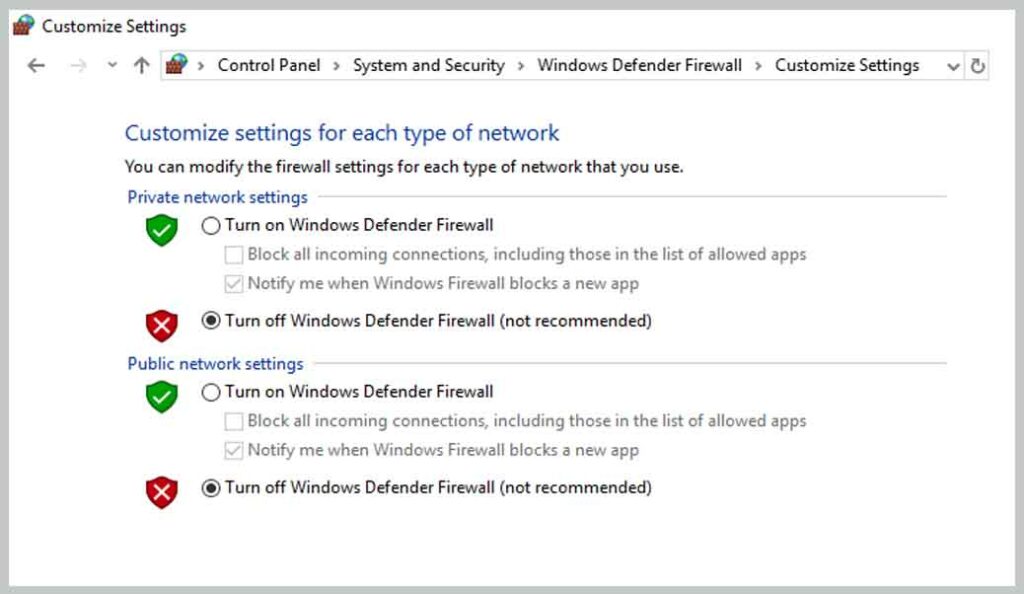Select System and Security in the breadcrumb
Screen dimensions: 1024x594
pos(428,65)
